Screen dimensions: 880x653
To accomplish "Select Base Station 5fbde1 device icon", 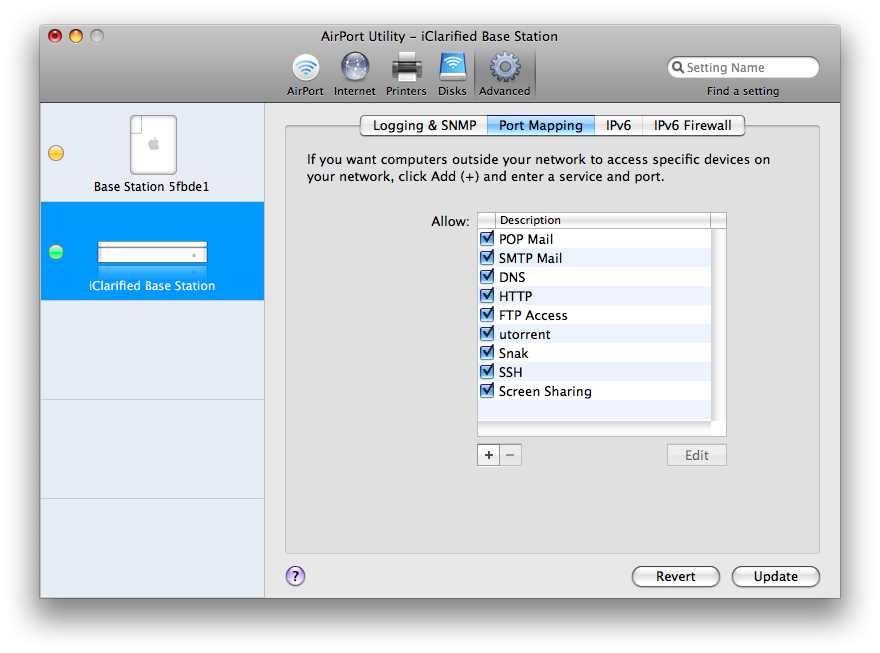I will pyautogui.click(x=153, y=145).
